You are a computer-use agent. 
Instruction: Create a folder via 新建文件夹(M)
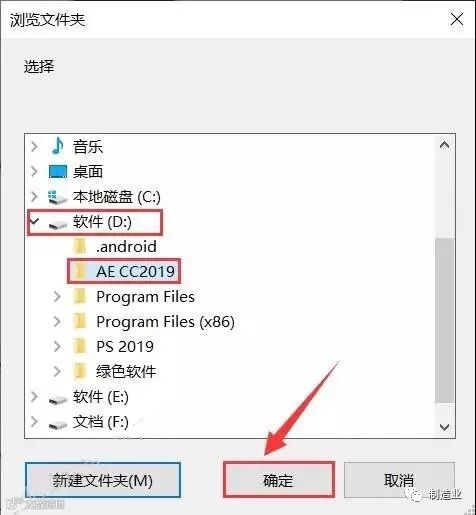point(103,480)
